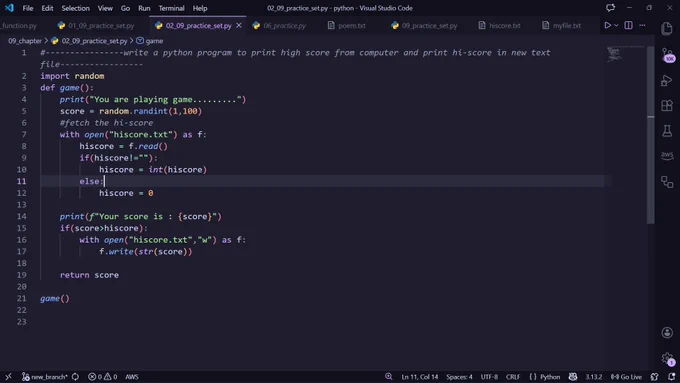
Task: Open the File menu
Action: 28,8
